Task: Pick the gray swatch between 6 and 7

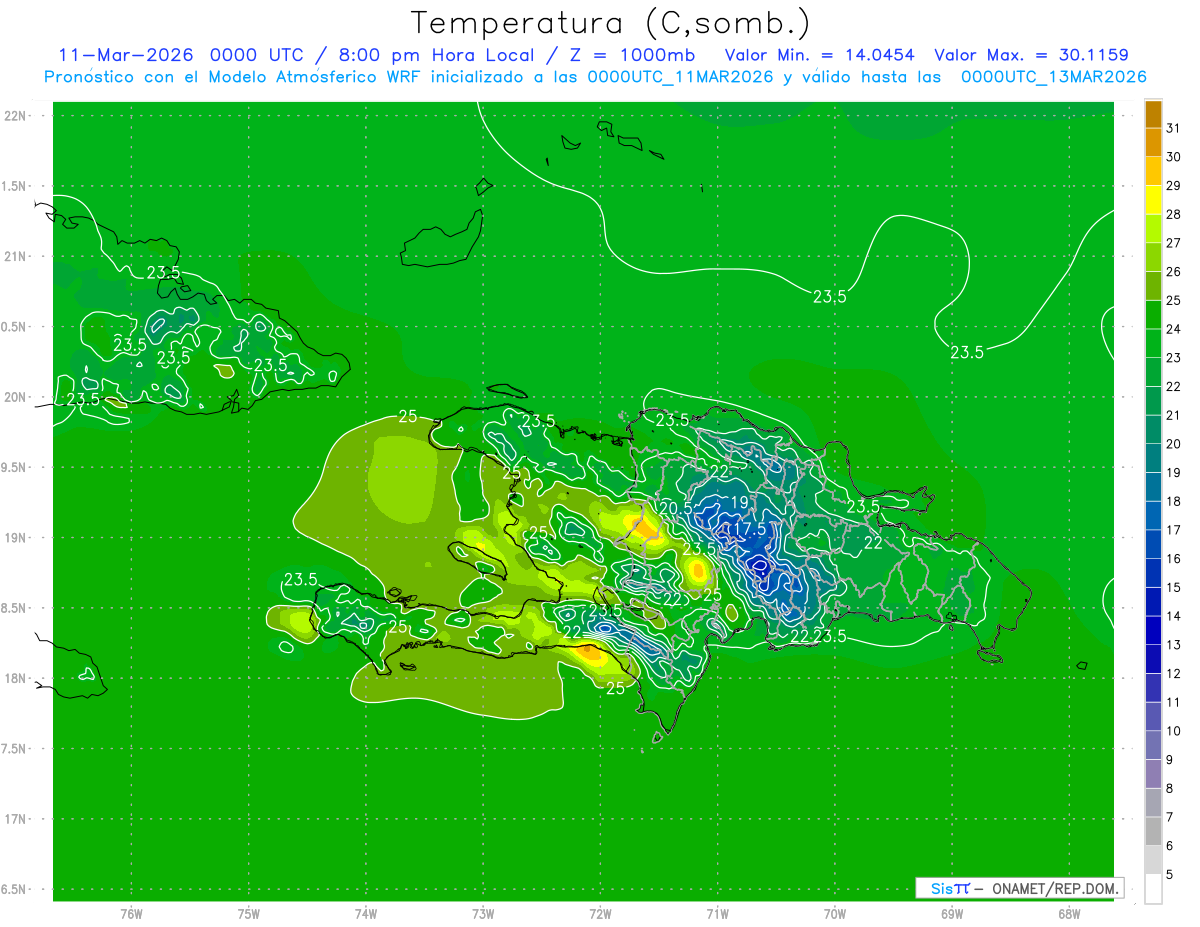Action: click(x=1153, y=832)
